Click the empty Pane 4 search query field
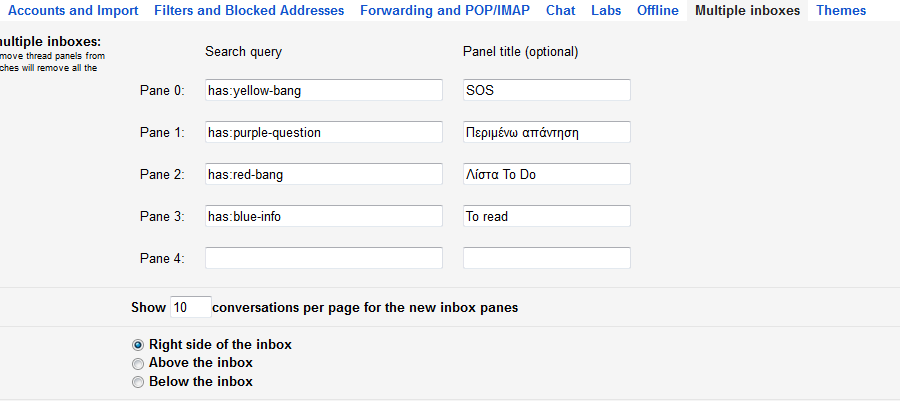 coord(324,258)
